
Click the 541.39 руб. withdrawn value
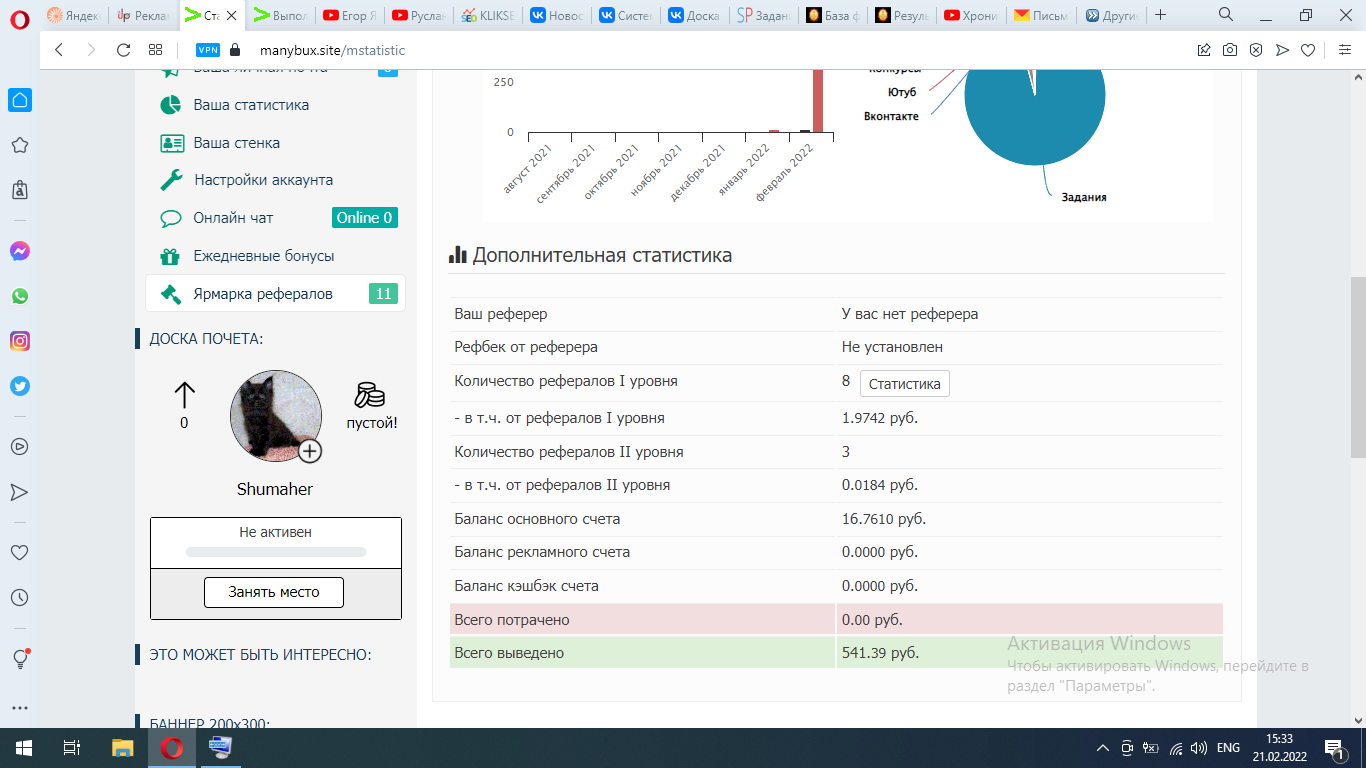click(x=880, y=653)
